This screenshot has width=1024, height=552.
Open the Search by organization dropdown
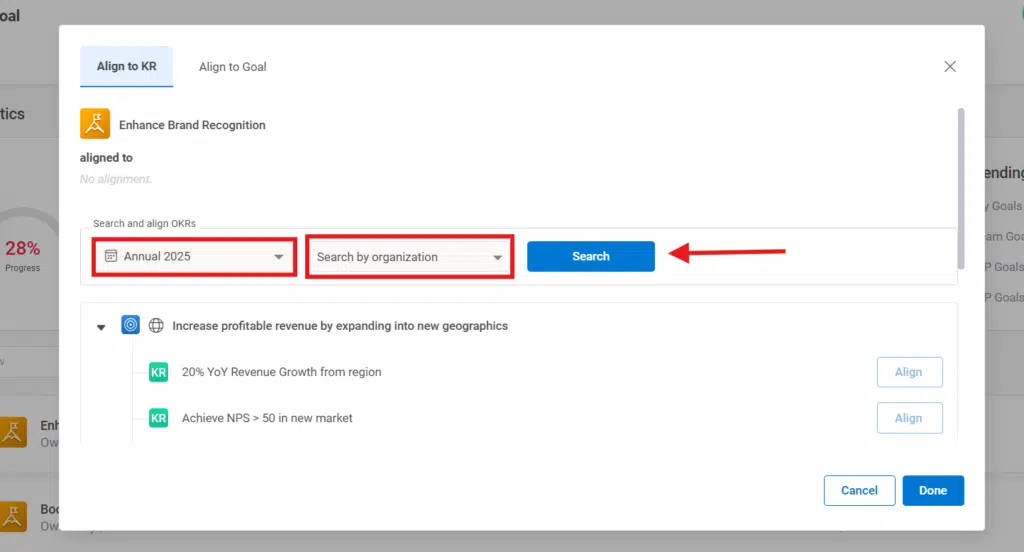(409, 257)
